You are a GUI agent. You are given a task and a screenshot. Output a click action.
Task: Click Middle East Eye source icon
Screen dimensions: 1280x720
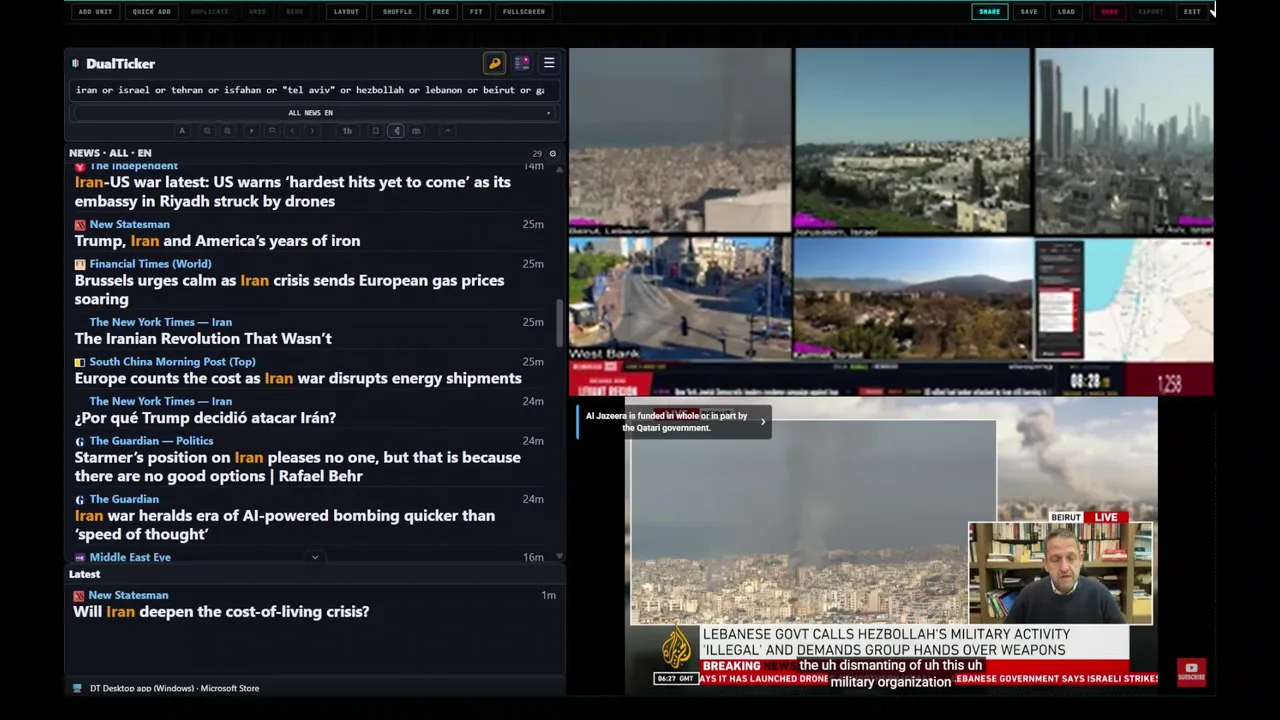[80, 557]
